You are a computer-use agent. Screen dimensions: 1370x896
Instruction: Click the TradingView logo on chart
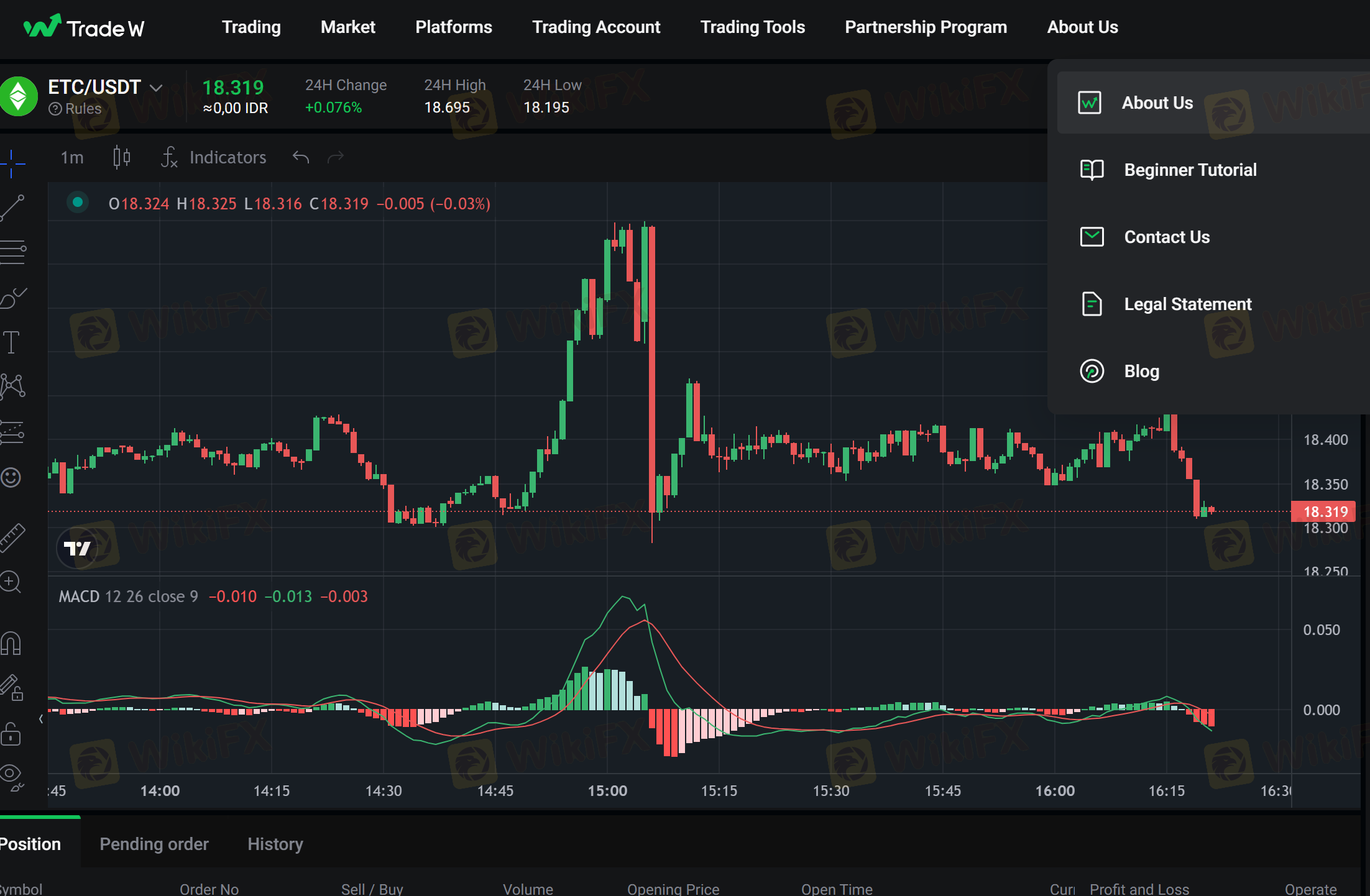(x=77, y=548)
